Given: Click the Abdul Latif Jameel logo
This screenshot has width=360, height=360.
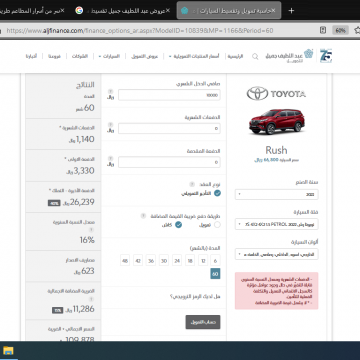Looking at the screenshot, I should [x=290, y=56].
